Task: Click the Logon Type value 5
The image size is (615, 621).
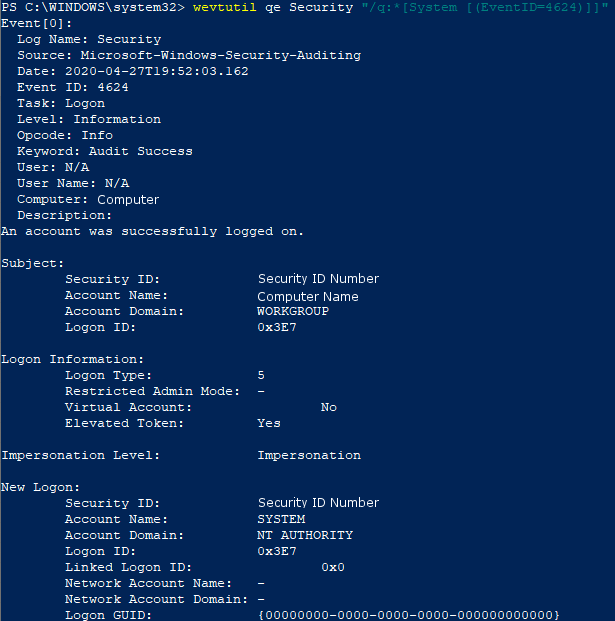Action: (261, 375)
